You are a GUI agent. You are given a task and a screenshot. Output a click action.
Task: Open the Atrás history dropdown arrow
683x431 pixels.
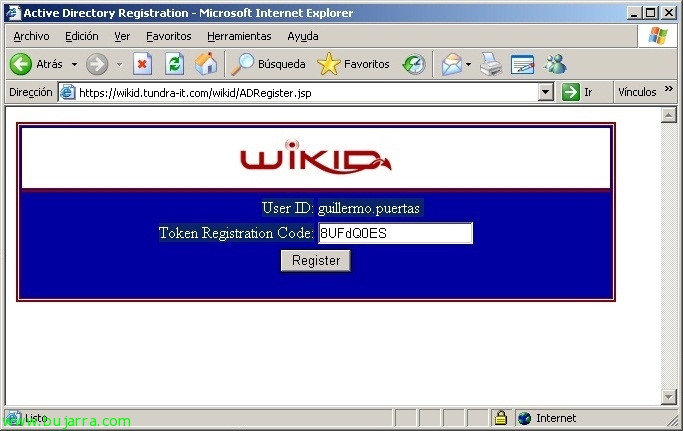(x=74, y=64)
